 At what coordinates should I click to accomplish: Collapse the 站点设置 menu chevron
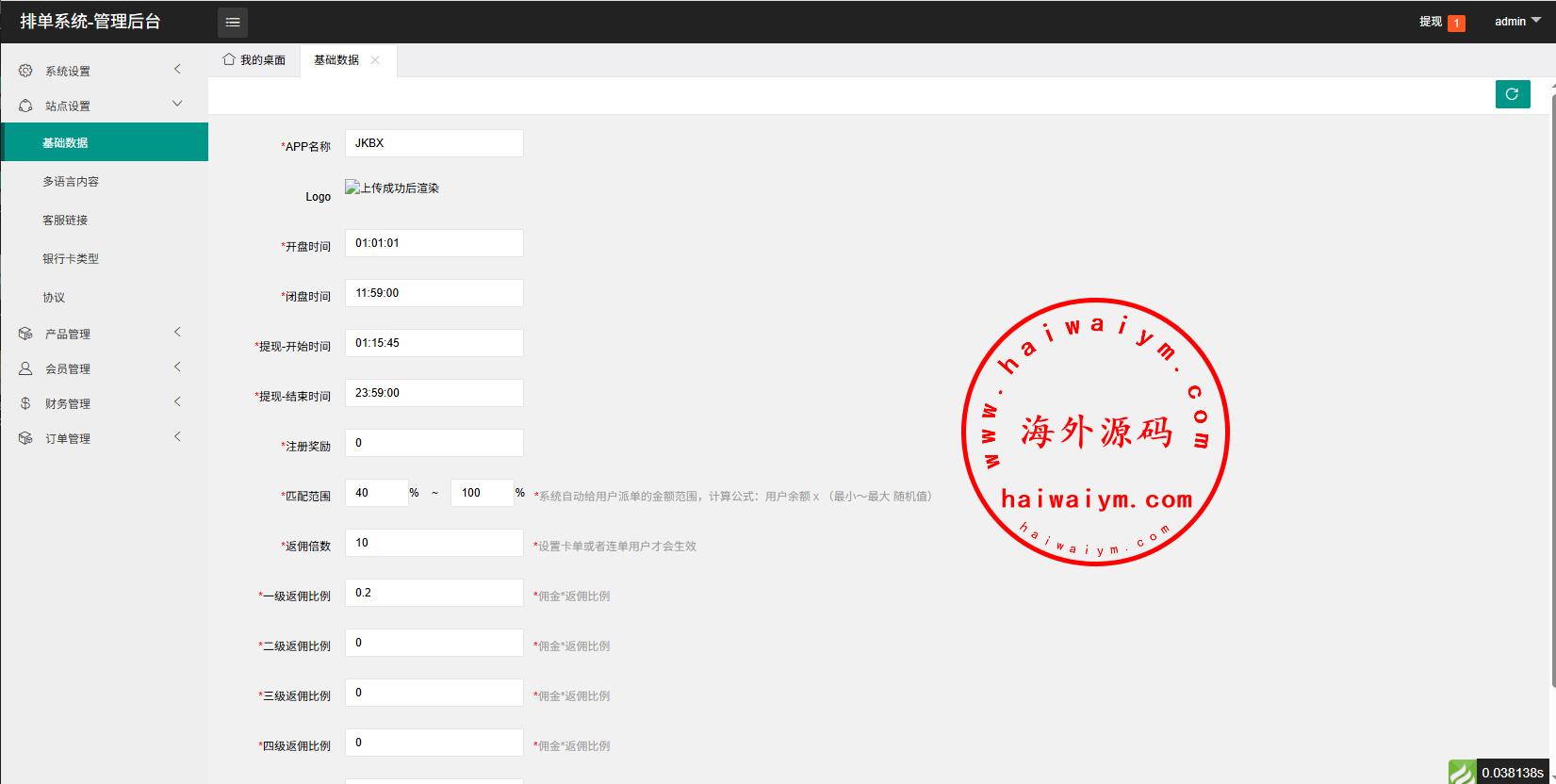coord(177,105)
